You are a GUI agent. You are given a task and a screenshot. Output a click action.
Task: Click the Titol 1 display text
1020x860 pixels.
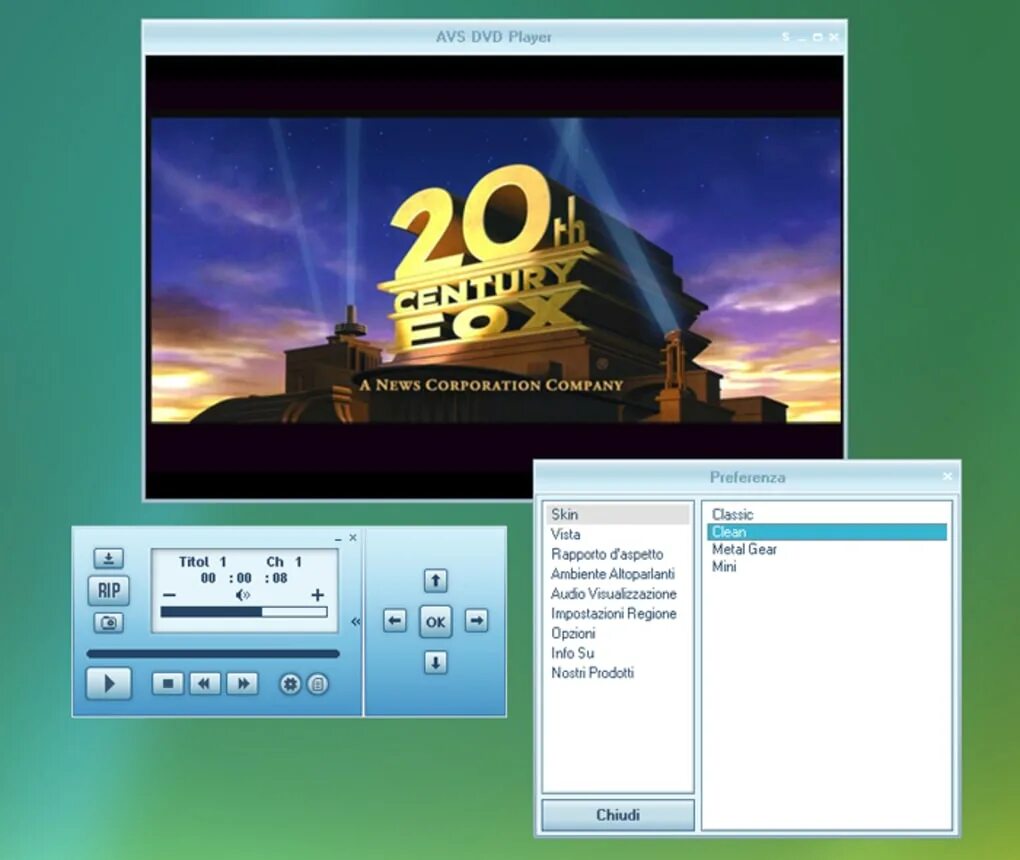point(202,561)
